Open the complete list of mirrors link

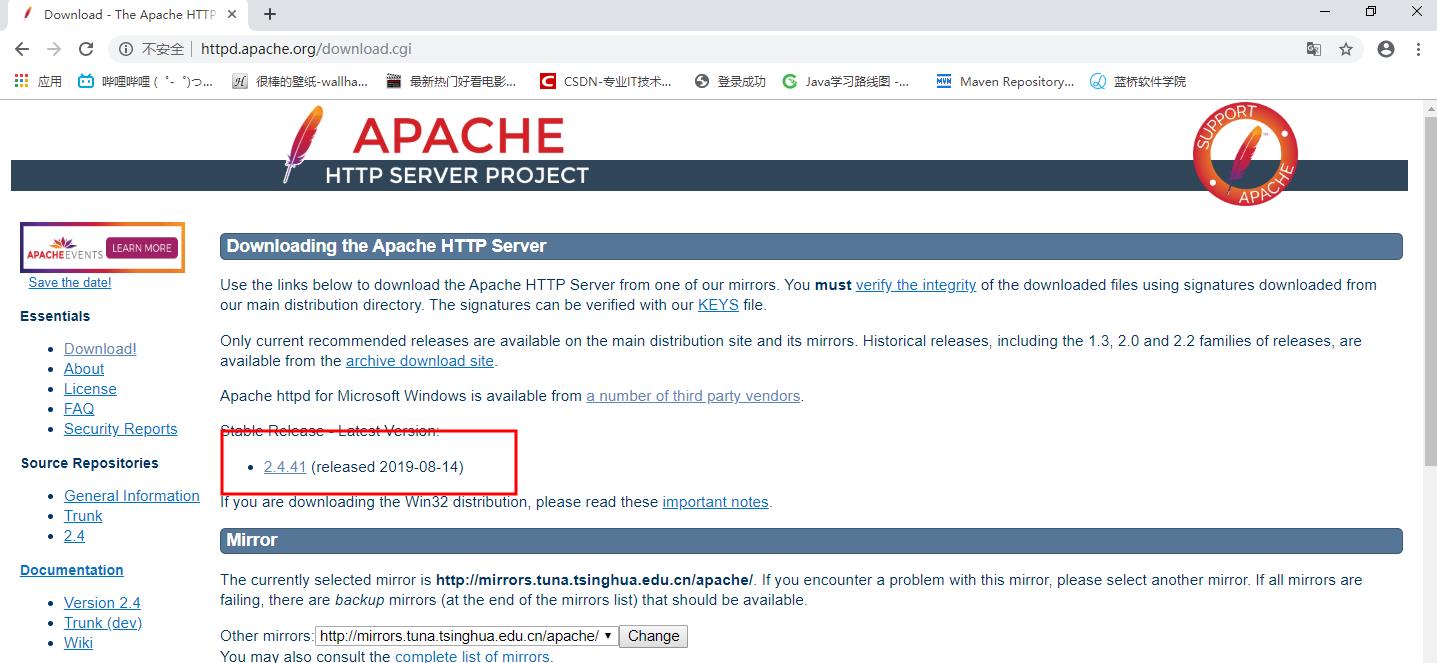472,657
